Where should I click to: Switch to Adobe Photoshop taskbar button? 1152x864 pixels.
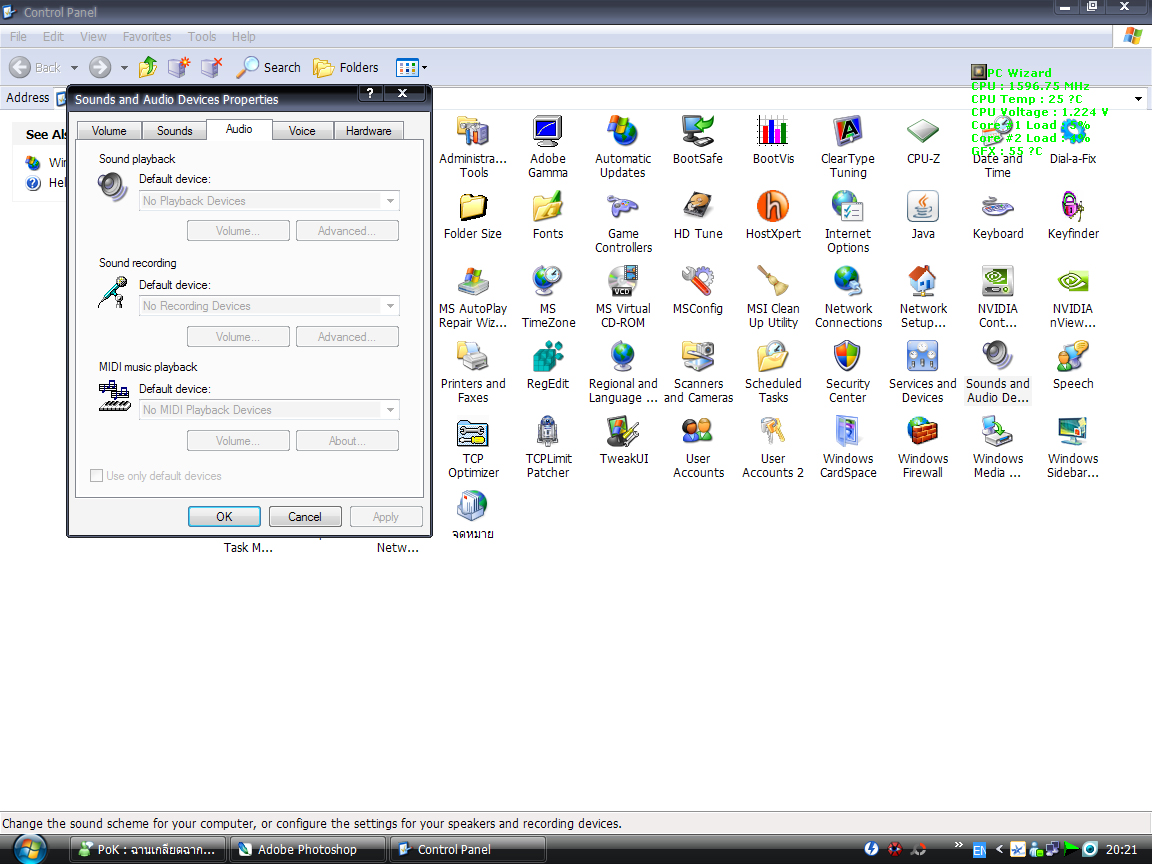307,849
